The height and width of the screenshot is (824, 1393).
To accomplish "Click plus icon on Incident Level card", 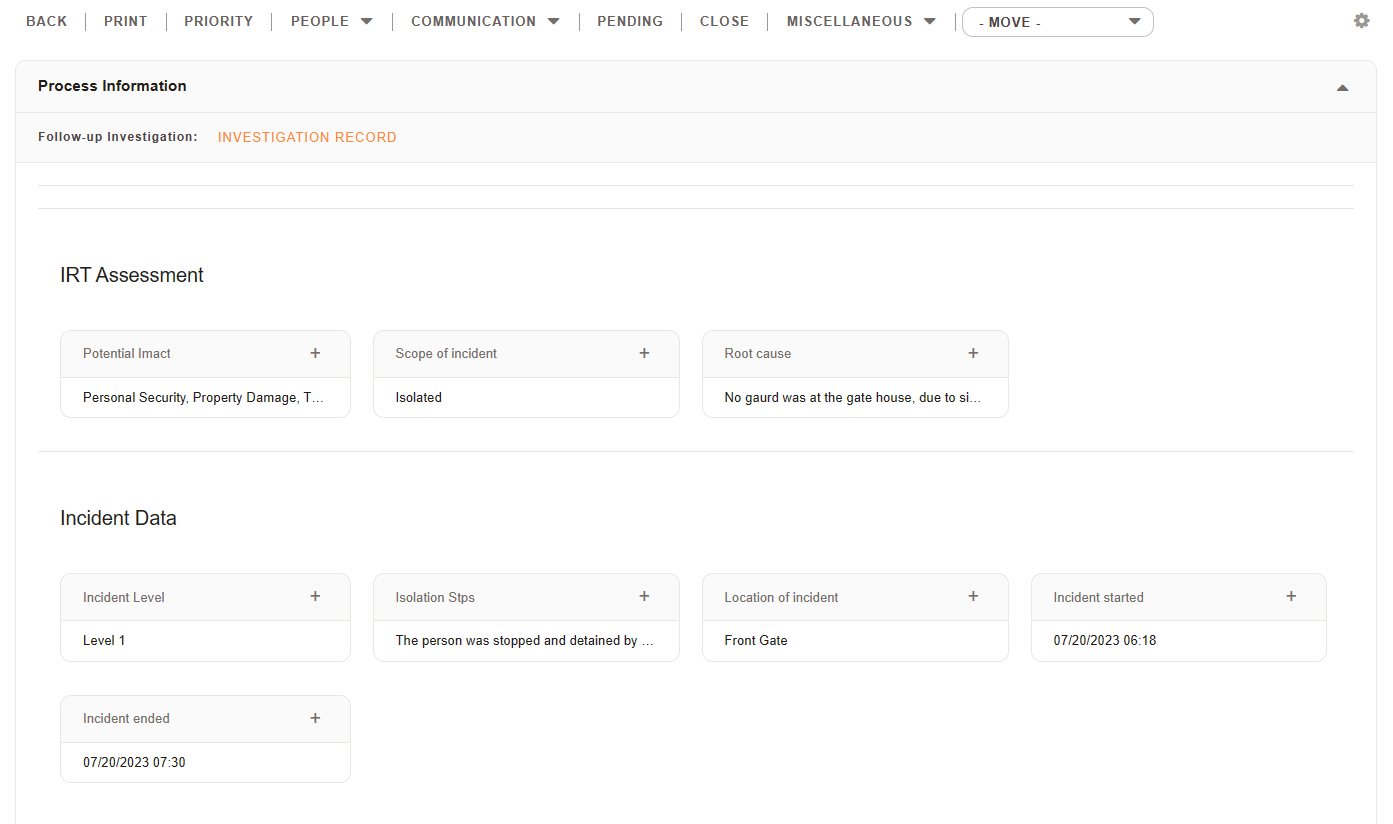I will tap(315, 596).
